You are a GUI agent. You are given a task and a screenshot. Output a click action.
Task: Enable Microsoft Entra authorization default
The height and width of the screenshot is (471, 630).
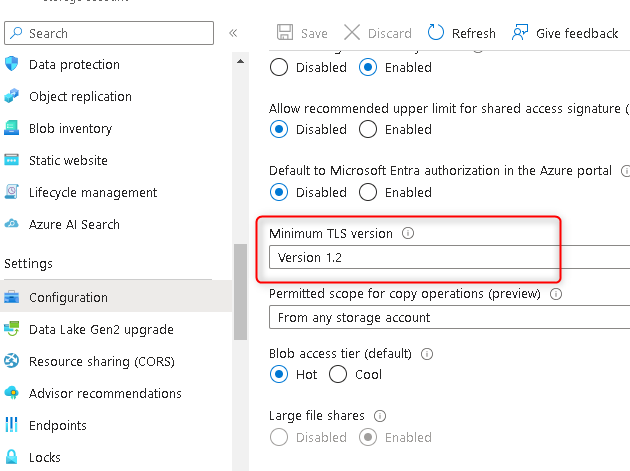click(368, 193)
